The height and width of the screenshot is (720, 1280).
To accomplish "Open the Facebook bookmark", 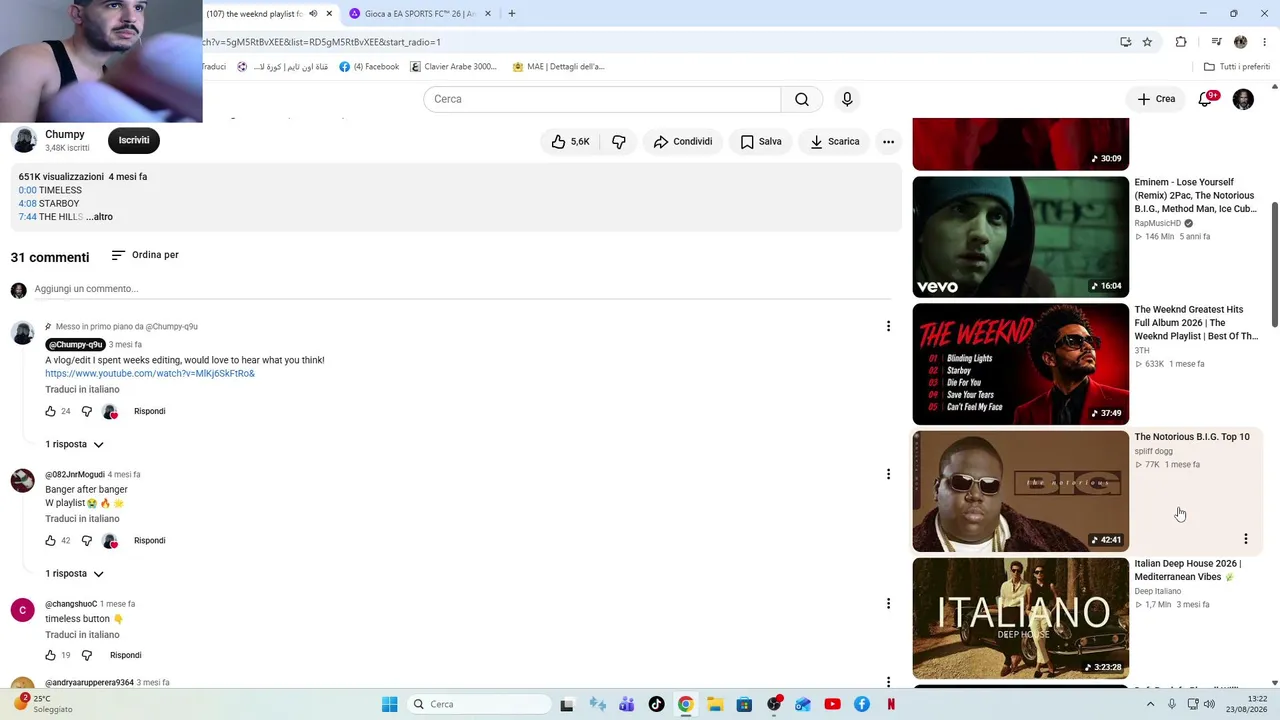I will point(369,67).
